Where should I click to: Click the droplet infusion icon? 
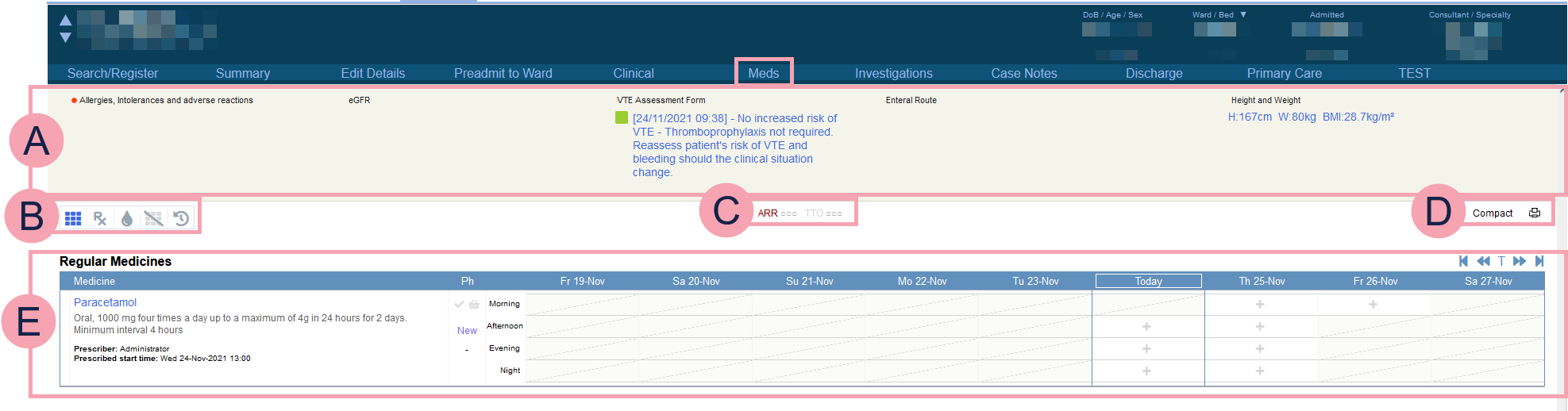(x=127, y=218)
